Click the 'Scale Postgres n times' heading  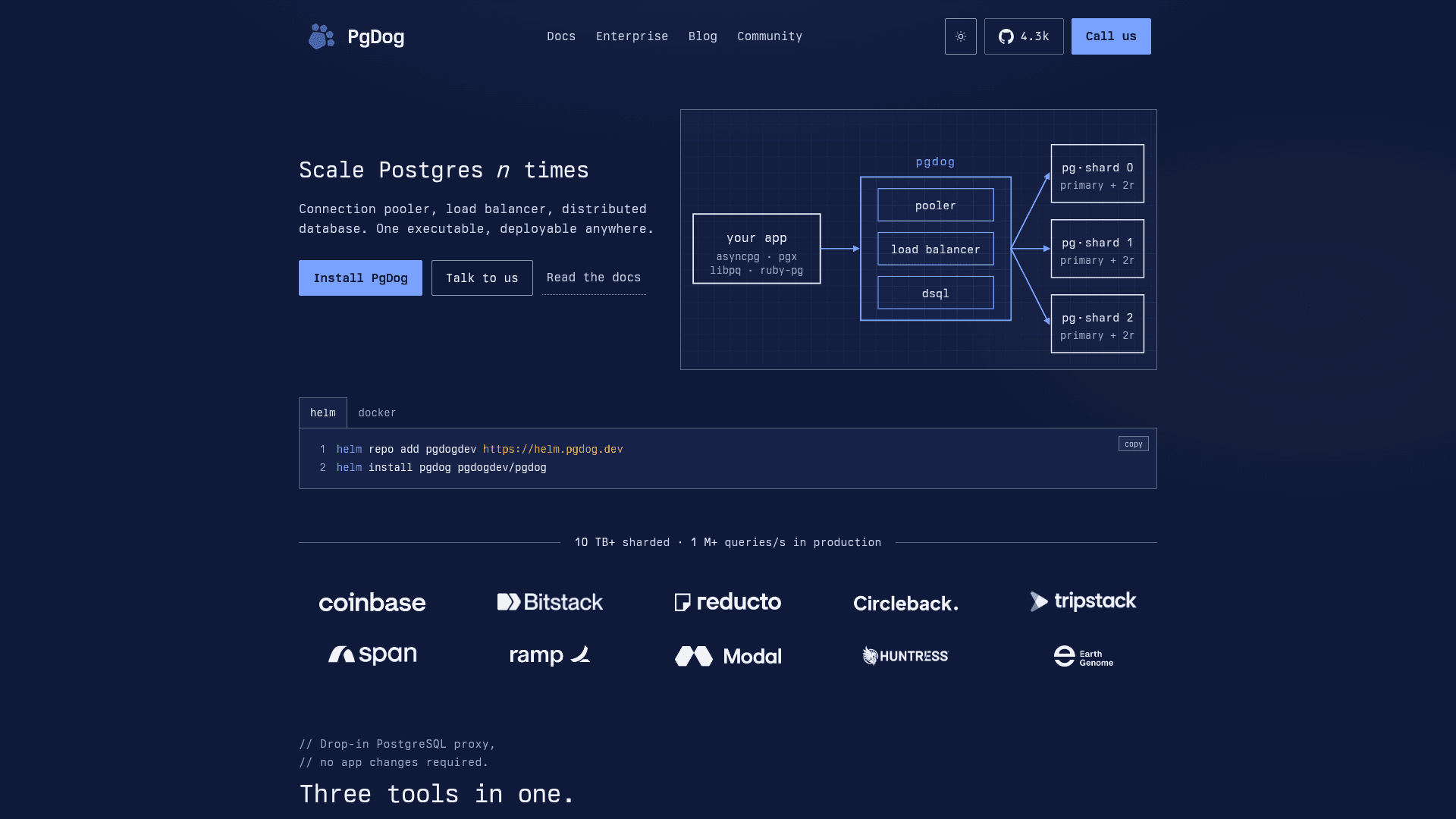(x=444, y=170)
